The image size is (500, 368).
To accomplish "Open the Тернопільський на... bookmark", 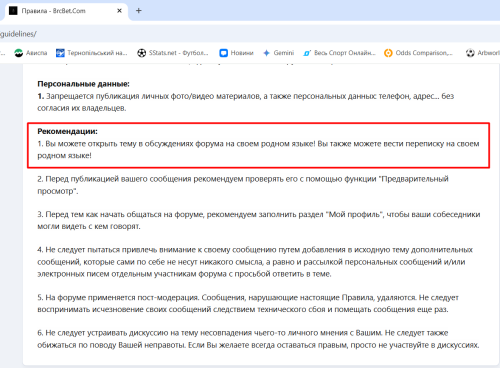I will pyautogui.click(x=92, y=53).
